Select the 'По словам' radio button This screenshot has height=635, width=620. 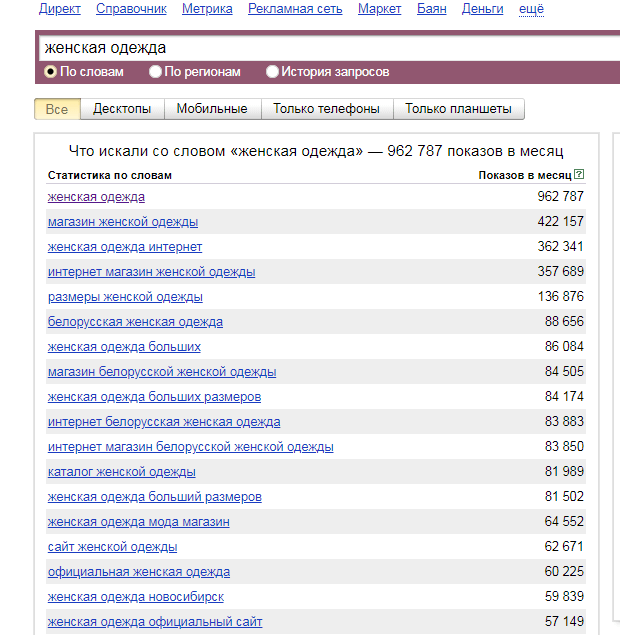coord(50,72)
